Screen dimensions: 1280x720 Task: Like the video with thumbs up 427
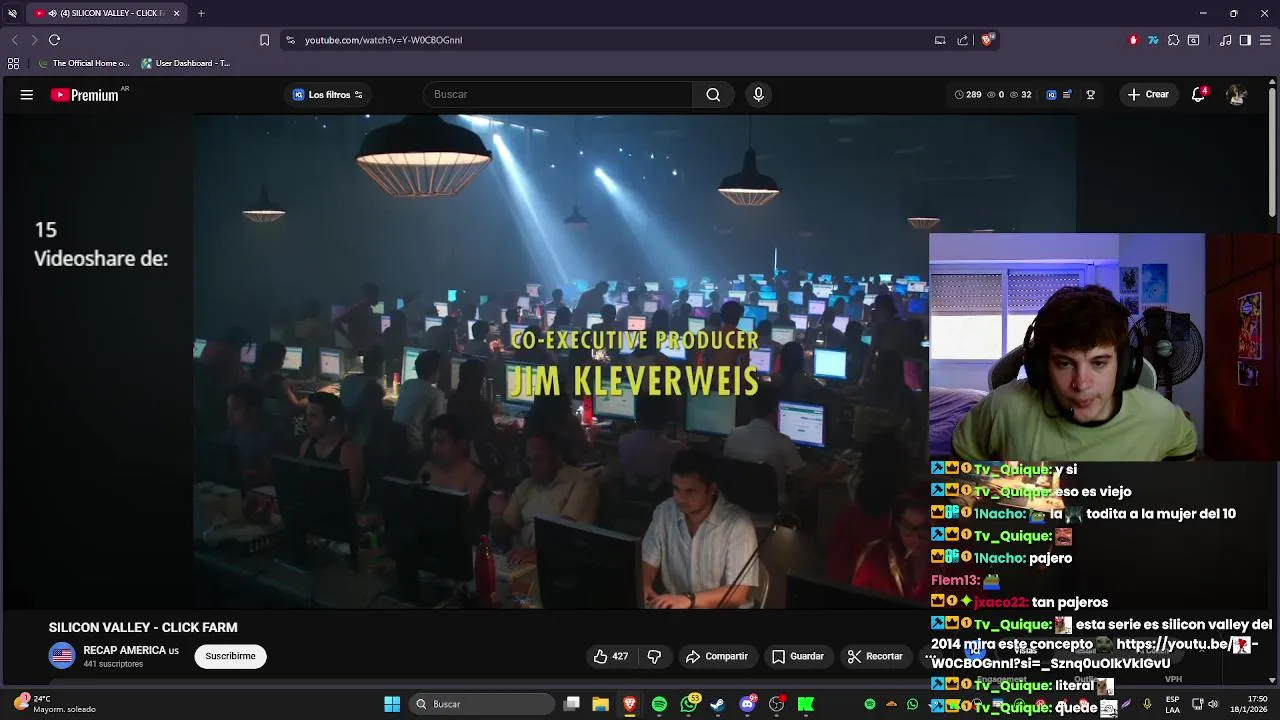point(611,656)
